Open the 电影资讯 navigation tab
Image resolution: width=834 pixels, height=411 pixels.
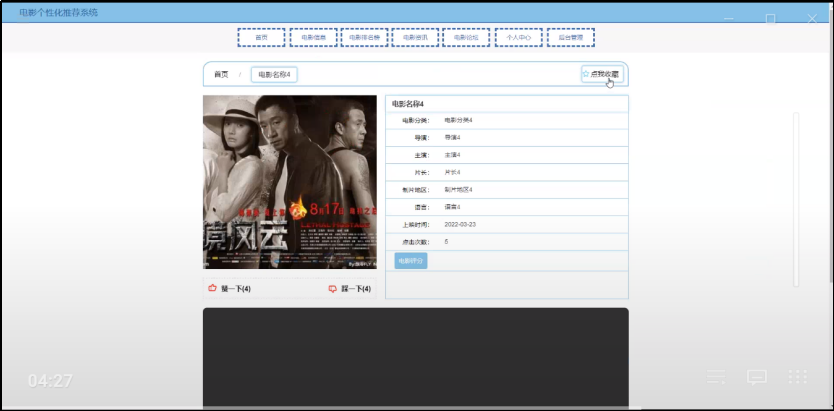pyautogui.click(x=415, y=38)
